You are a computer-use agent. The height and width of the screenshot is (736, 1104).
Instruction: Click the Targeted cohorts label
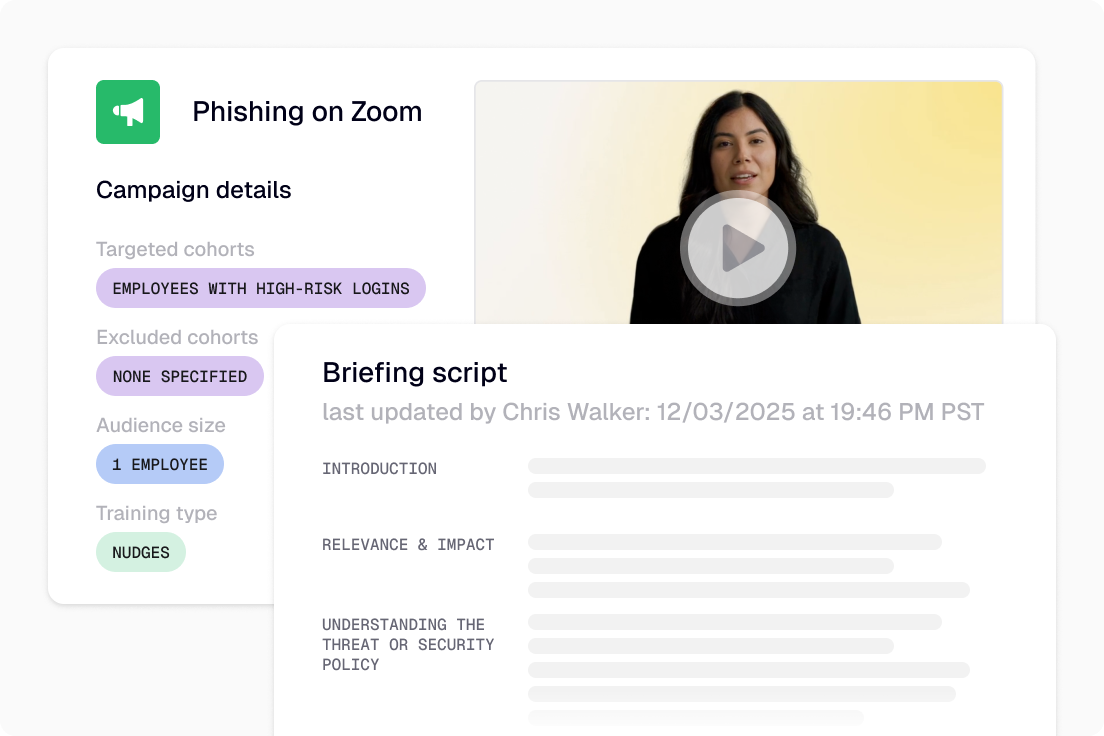click(175, 249)
